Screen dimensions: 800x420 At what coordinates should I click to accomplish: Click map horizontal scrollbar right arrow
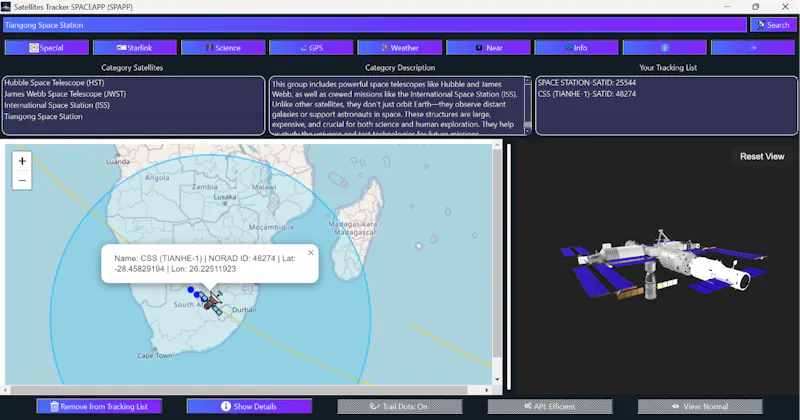pos(487,390)
